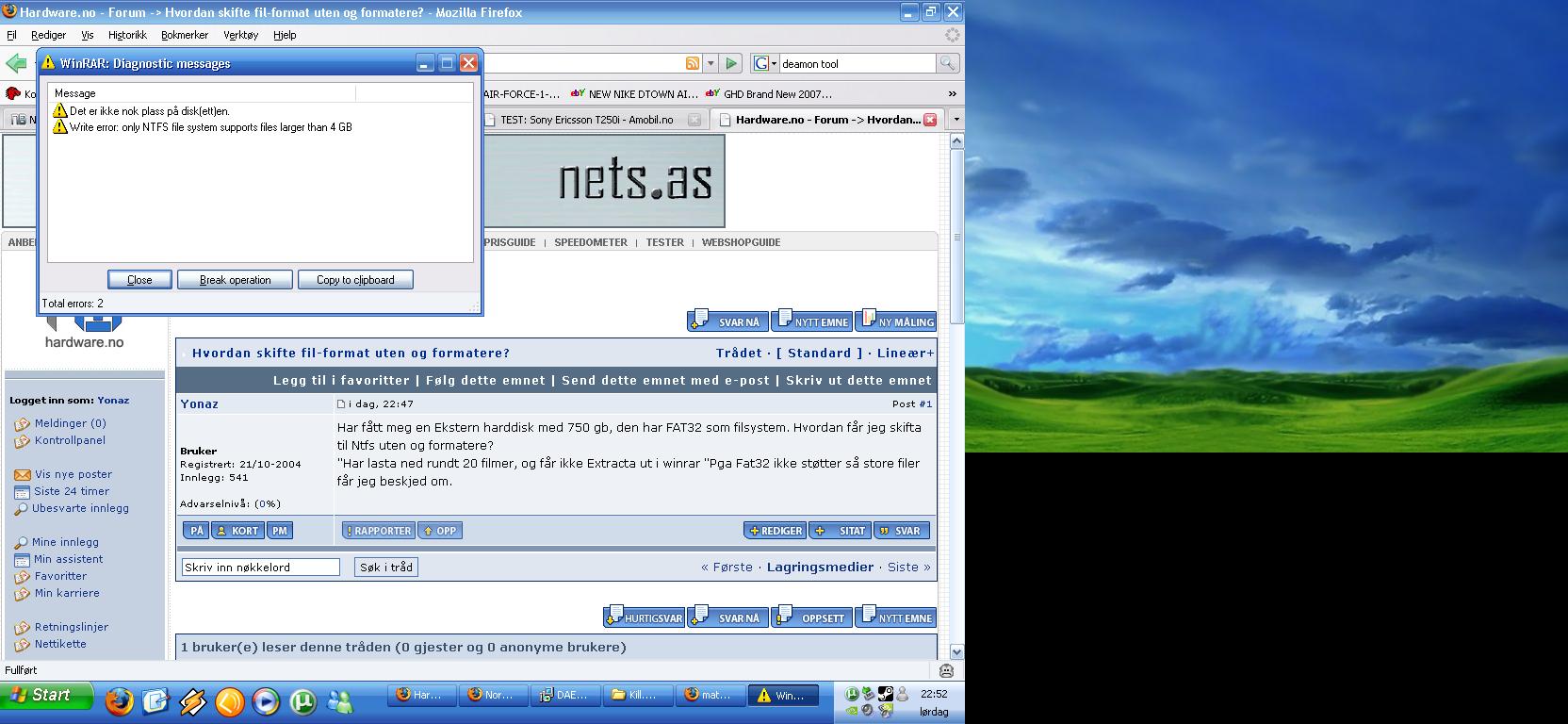Click the magnifier search button in Firefox

947,63
